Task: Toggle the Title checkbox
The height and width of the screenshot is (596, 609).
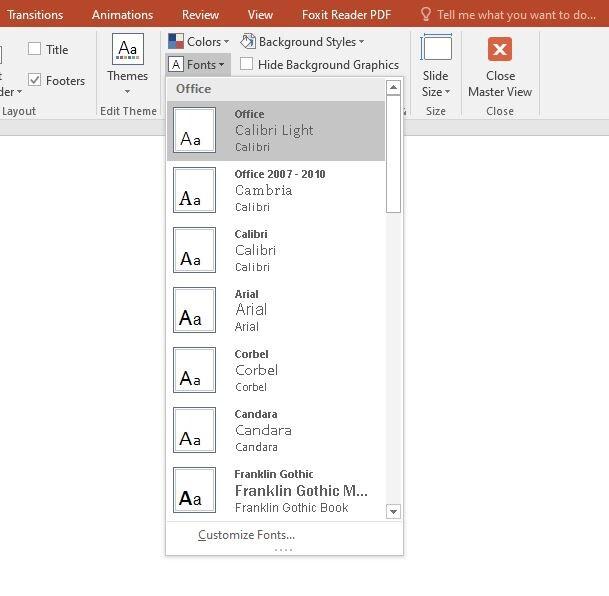Action: point(35,49)
